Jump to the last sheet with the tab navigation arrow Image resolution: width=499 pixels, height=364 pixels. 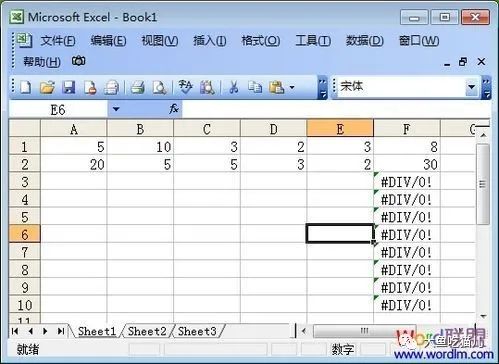[x=61, y=331]
